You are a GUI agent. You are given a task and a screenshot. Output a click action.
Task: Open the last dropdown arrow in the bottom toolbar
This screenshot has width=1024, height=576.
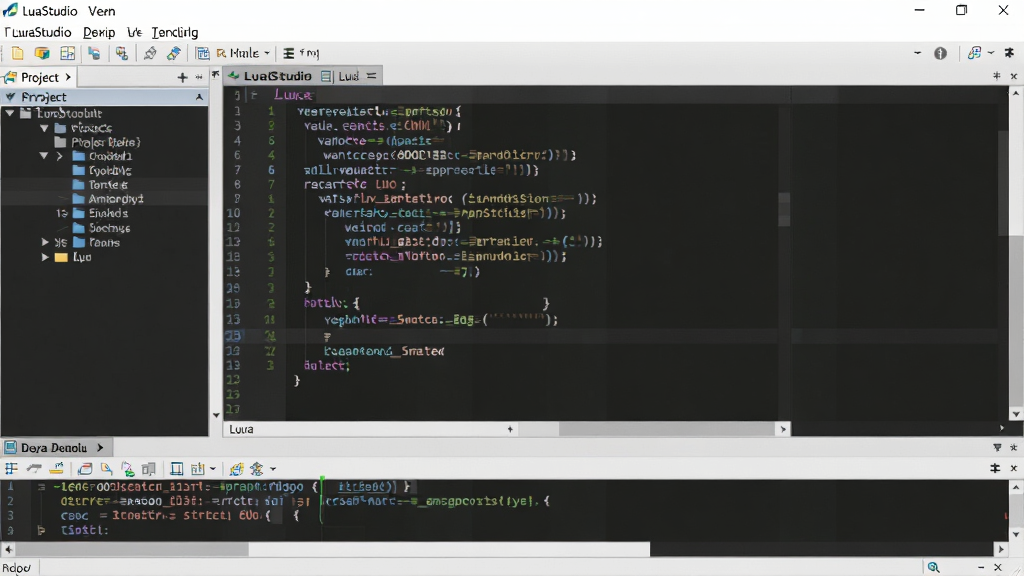tap(273, 469)
